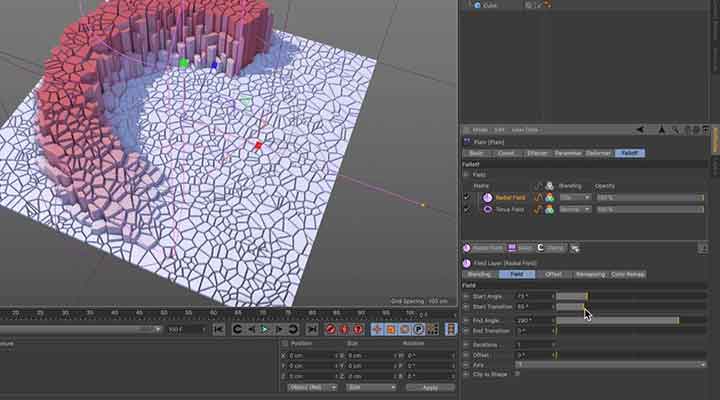The width and height of the screenshot is (720, 400).
Task: Open the Color Remap tab
Action: point(628,275)
